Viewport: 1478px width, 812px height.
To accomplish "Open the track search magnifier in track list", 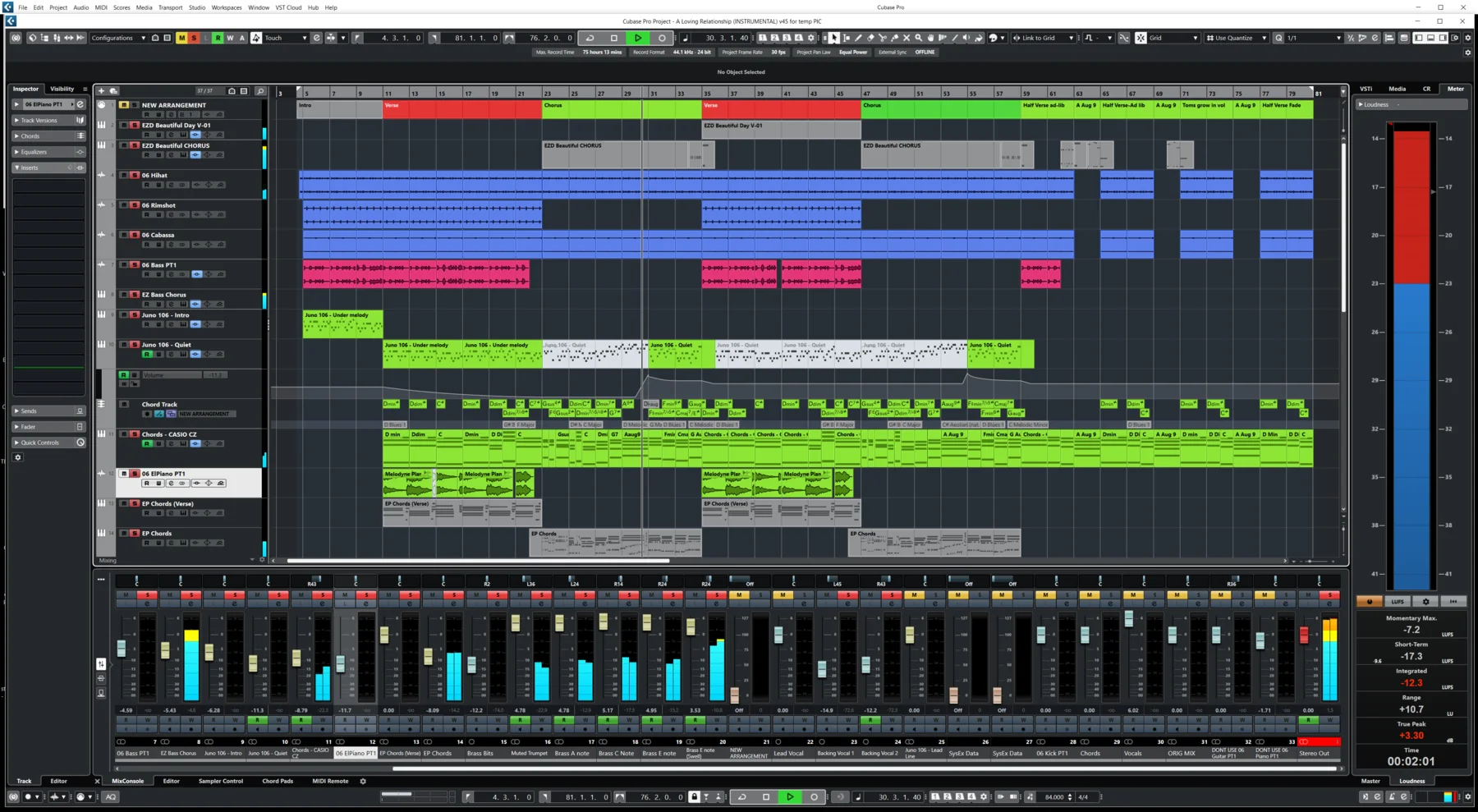I will tap(260, 90).
